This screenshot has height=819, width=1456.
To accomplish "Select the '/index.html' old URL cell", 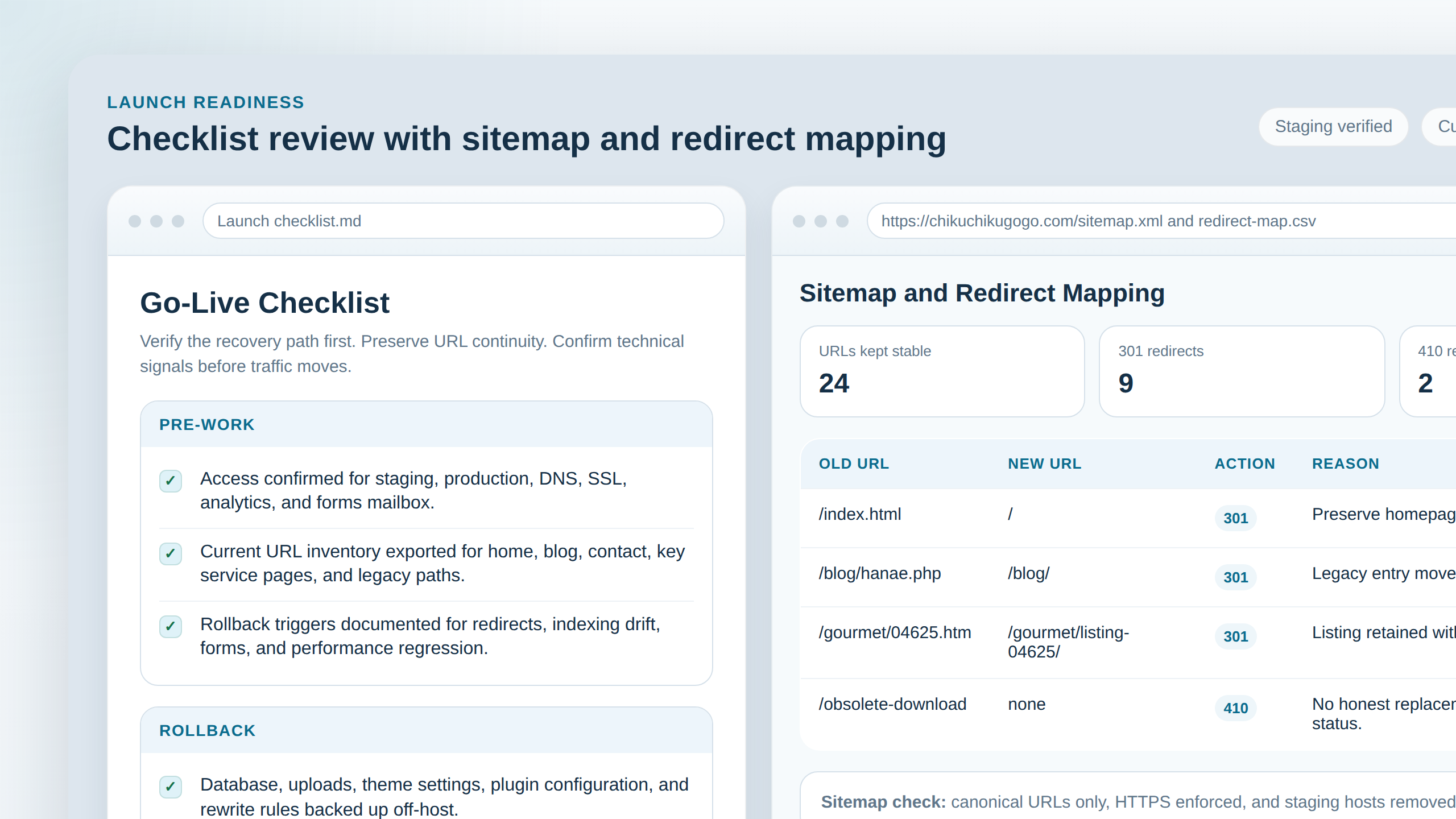I will click(859, 514).
